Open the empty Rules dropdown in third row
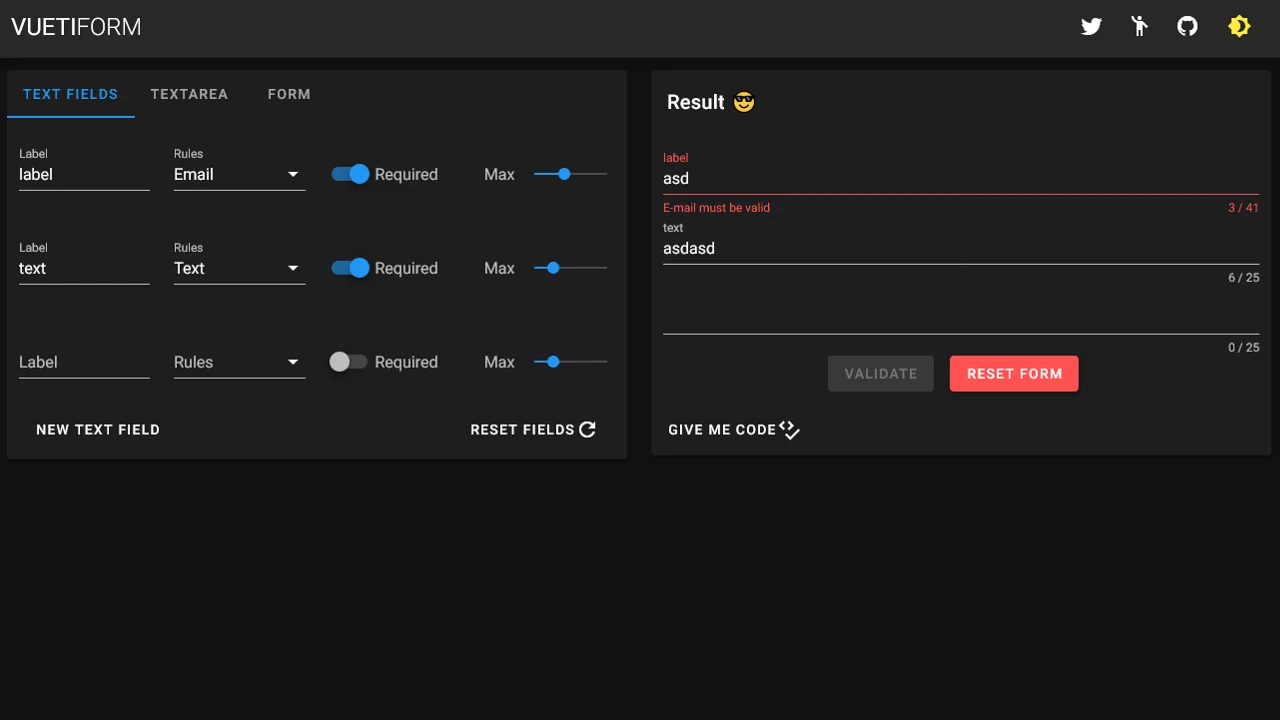Viewport: 1280px width, 720px height. 239,362
